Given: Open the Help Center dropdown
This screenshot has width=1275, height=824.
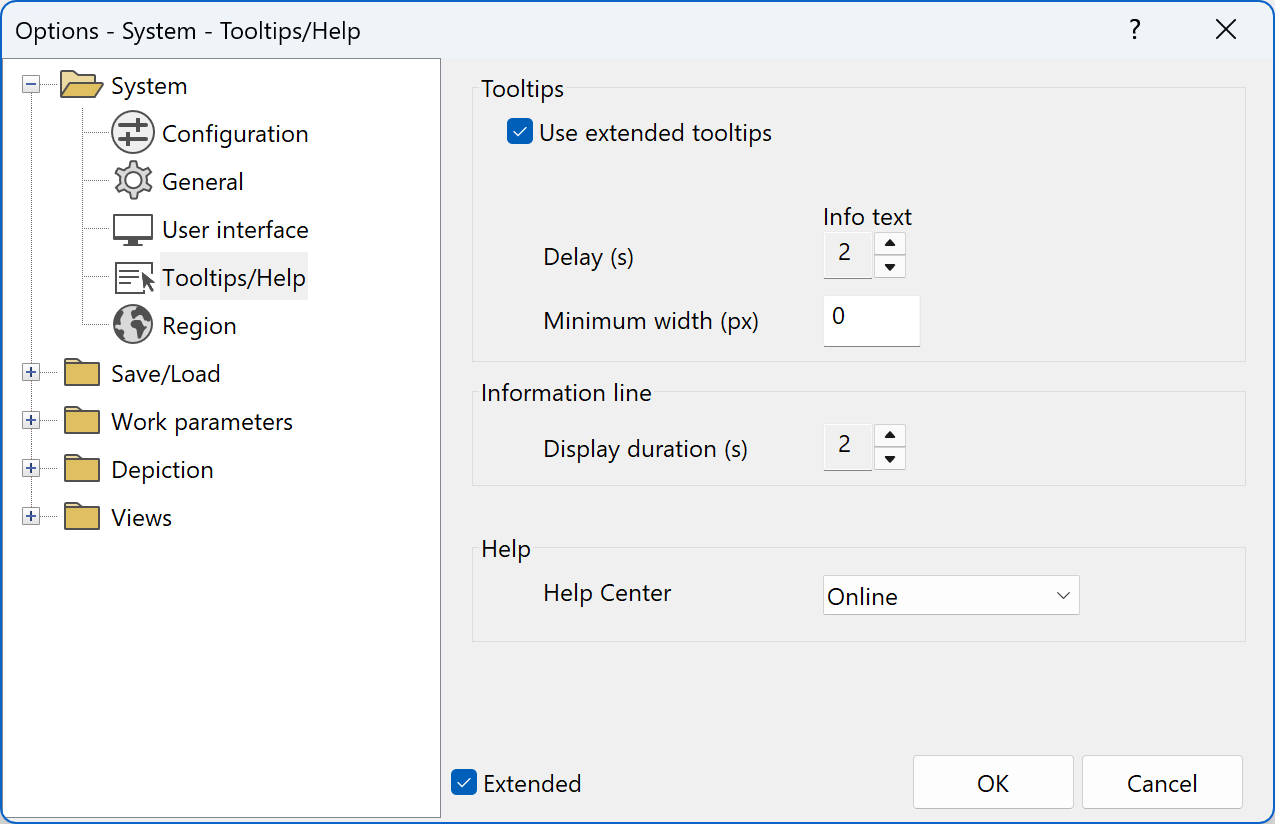Looking at the screenshot, I should (949, 594).
